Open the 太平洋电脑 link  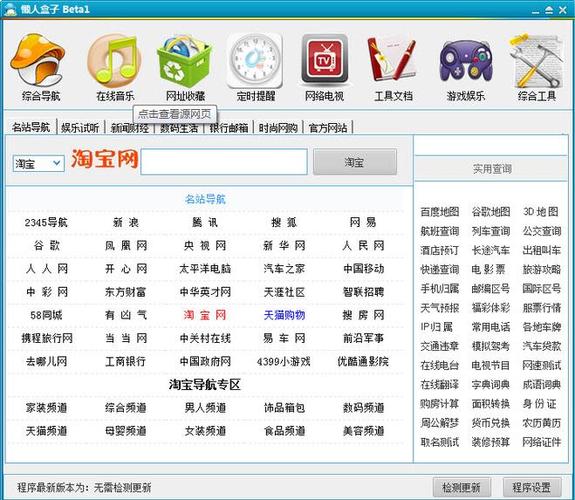click(205, 269)
